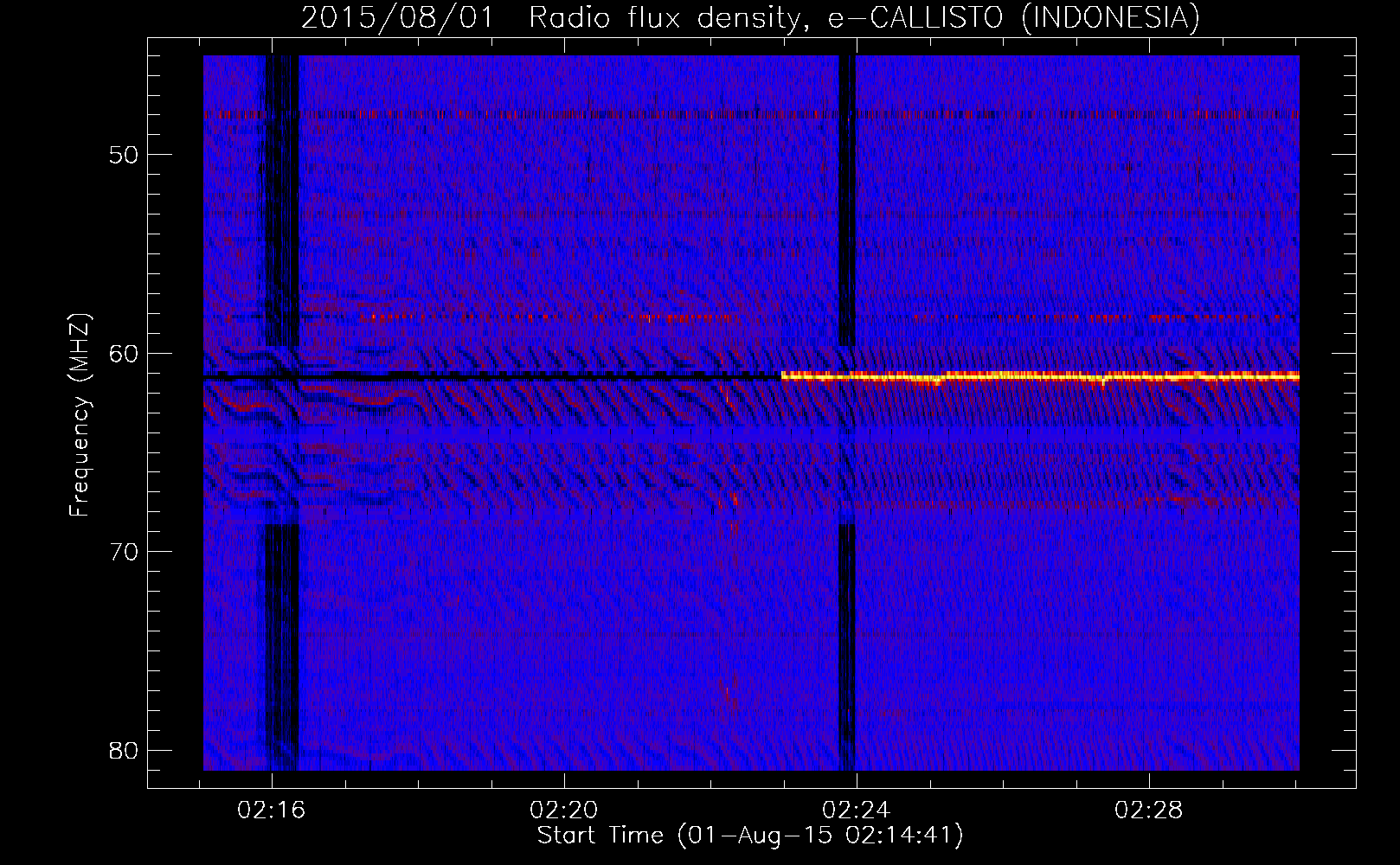Click the 60 frequency tick label

[x=125, y=353]
